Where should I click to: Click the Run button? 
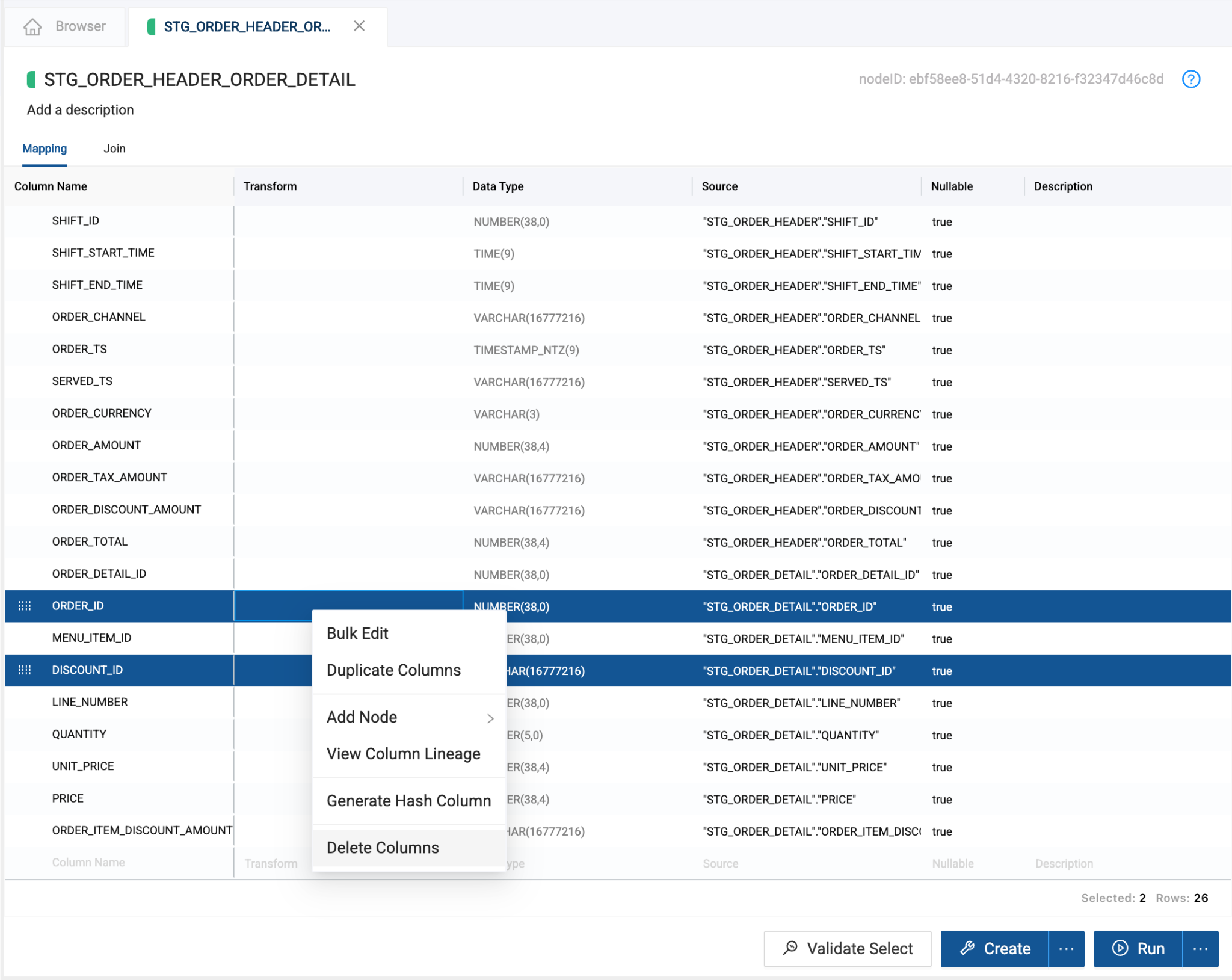pyautogui.click(x=1138, y=949)
